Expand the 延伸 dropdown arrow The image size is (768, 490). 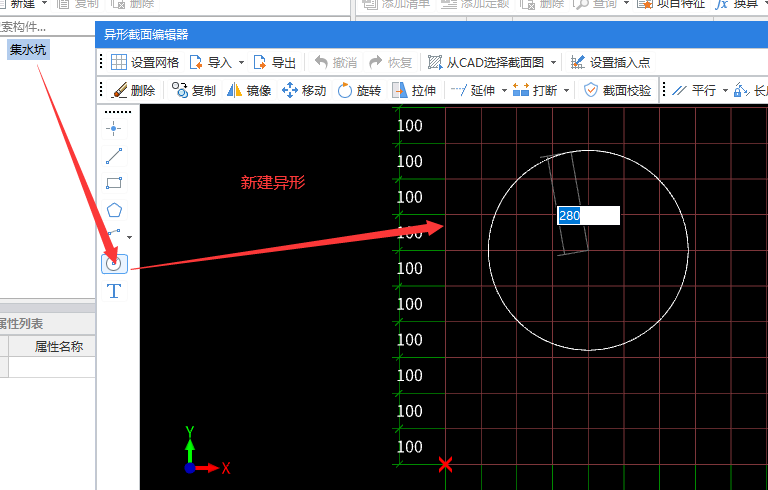tap(504, 91)
